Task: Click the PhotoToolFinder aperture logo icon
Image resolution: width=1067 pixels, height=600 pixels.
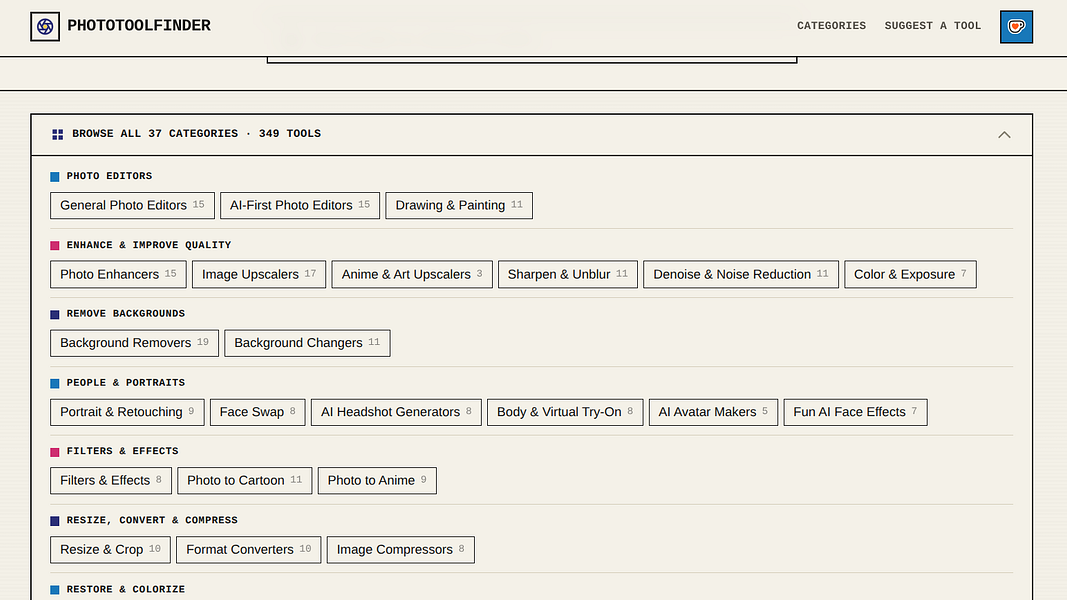Action: pyautogui.click(x=45, y=27)
